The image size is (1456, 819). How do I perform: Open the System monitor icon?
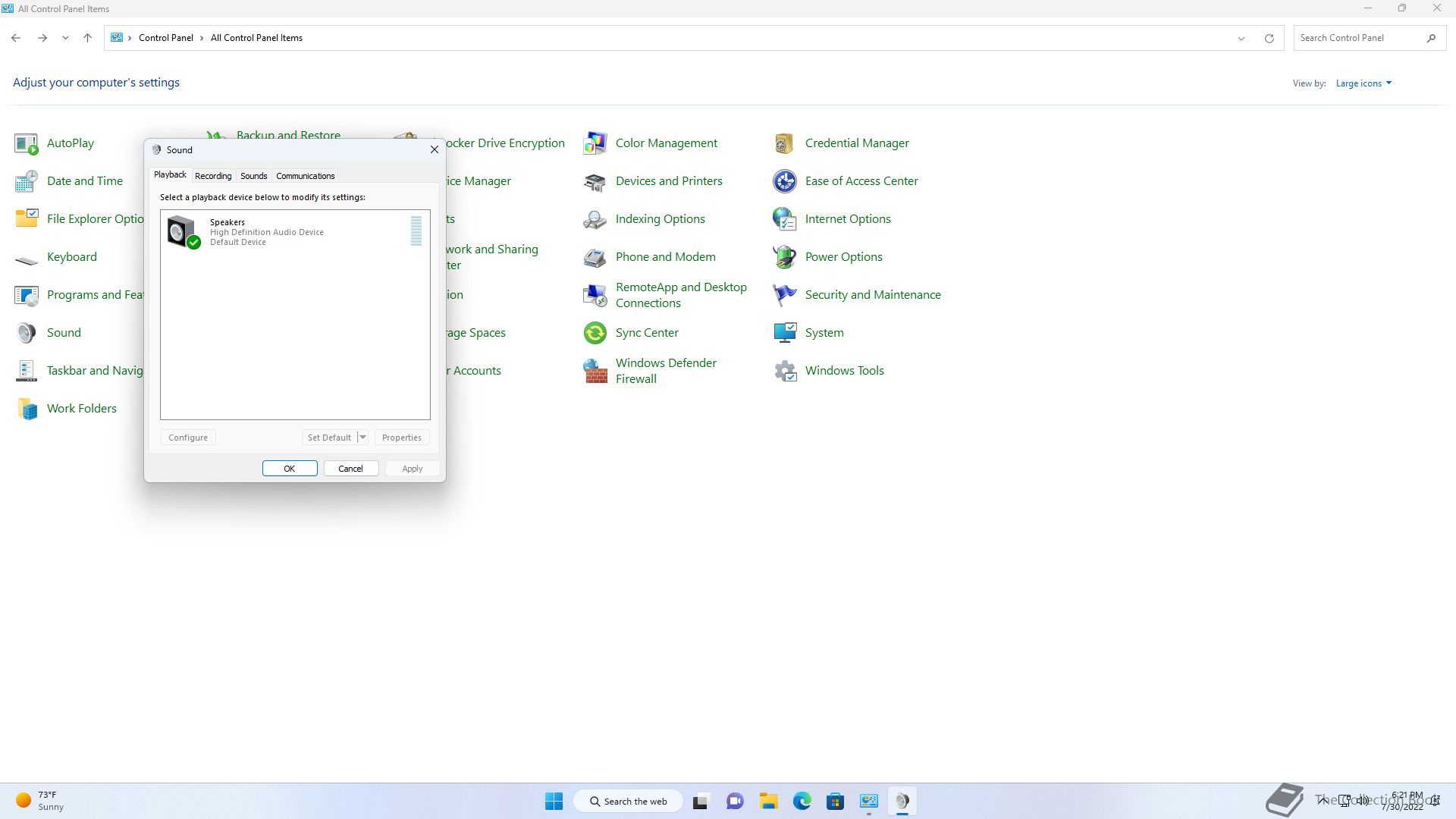[785, 333]
